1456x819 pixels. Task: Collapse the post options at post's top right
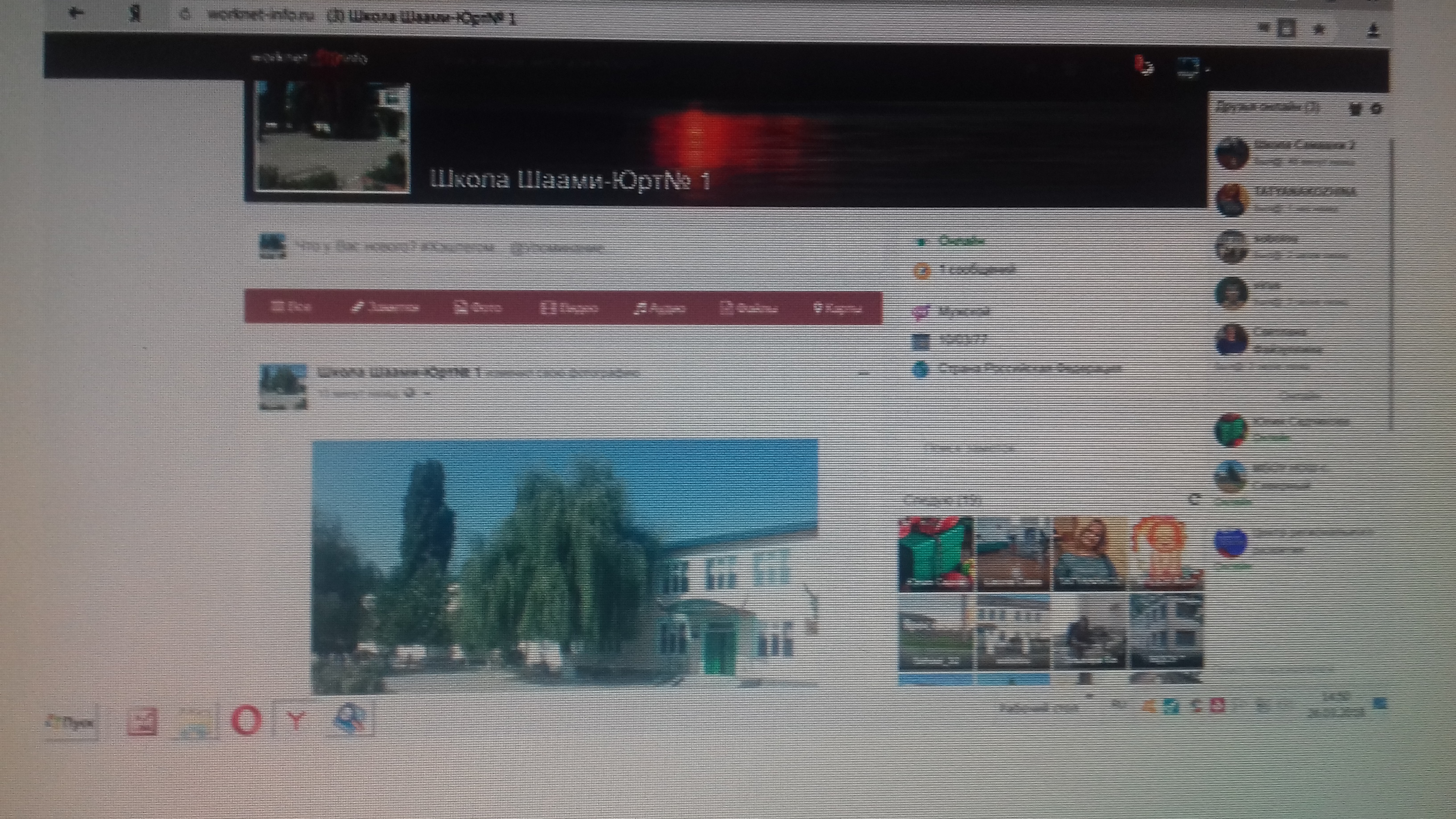[x=863, y=374]
